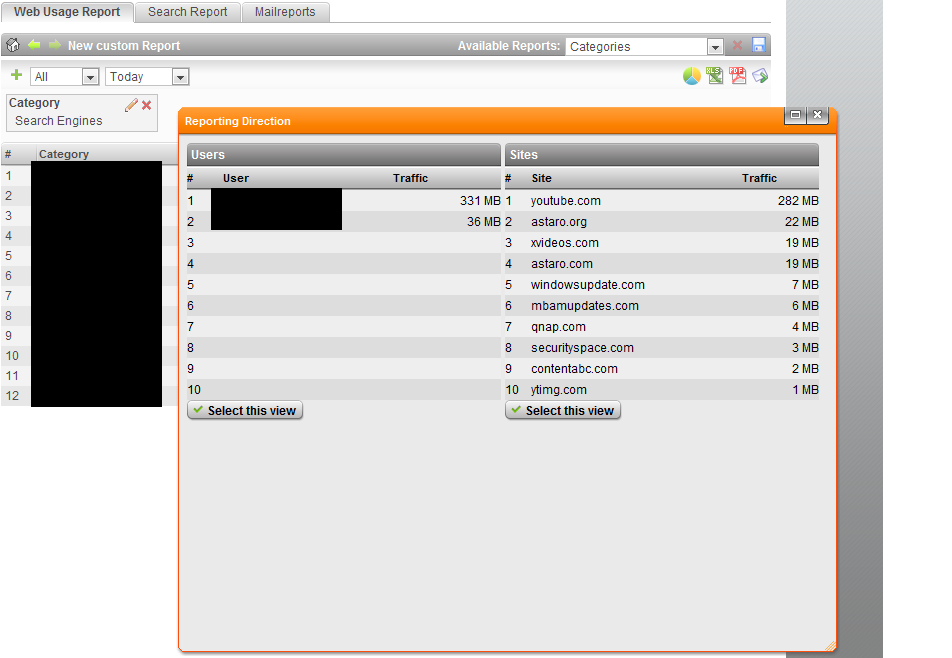Save the report with the floppy disk icon

[x=759, y=46]
